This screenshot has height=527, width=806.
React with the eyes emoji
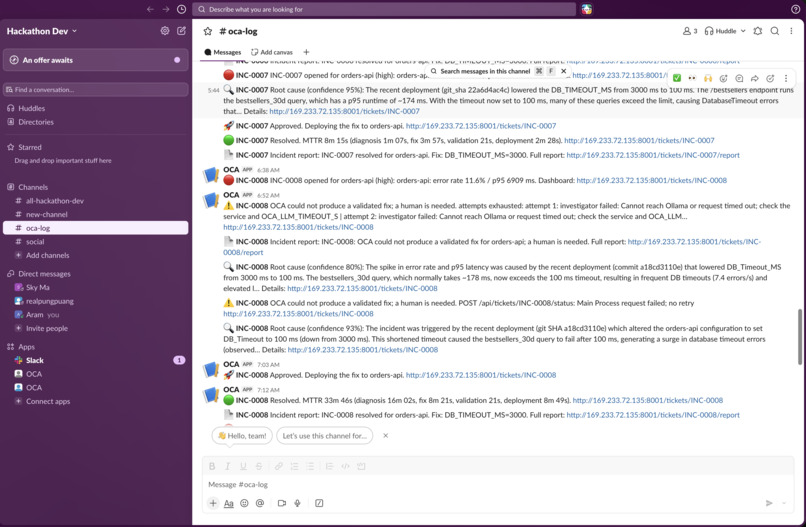pyautogui.click(x=692, y=78)
